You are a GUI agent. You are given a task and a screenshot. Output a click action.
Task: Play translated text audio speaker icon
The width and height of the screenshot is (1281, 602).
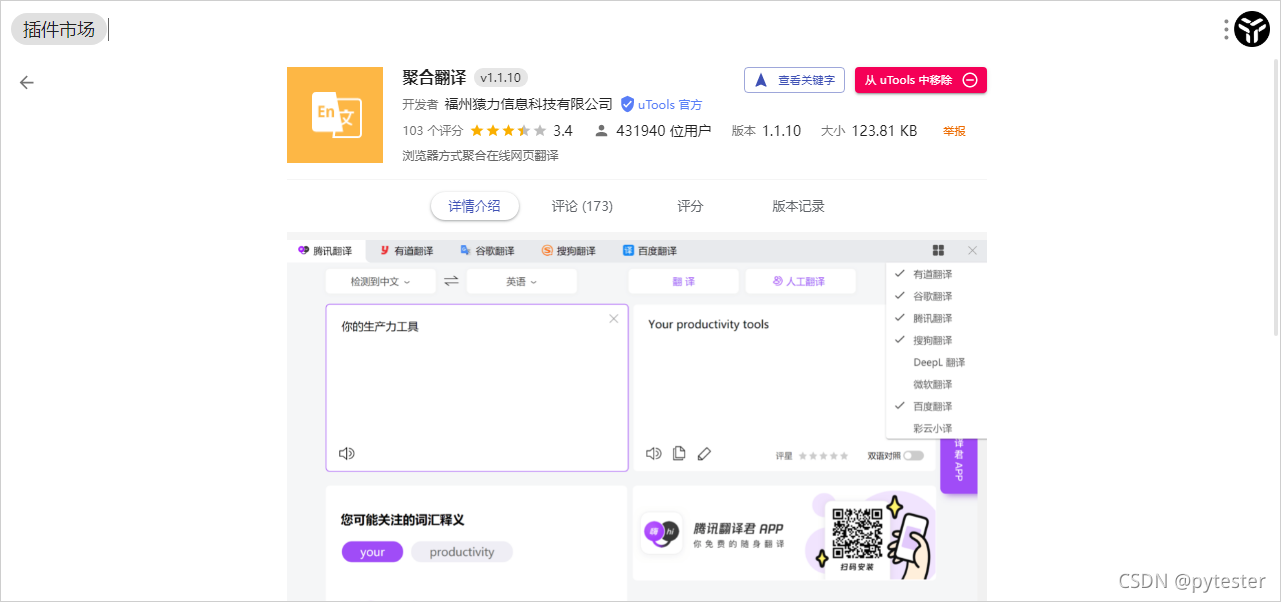tap(654, 453)
